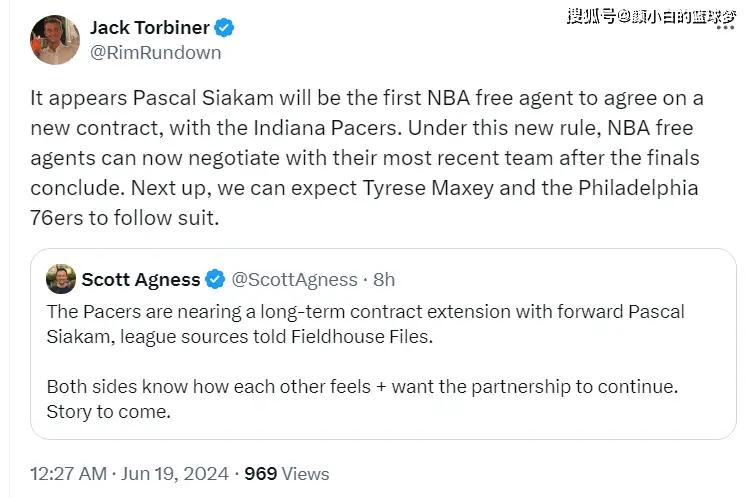
Task: Open the 969 Views count
Action: click(x=286, y=473)
